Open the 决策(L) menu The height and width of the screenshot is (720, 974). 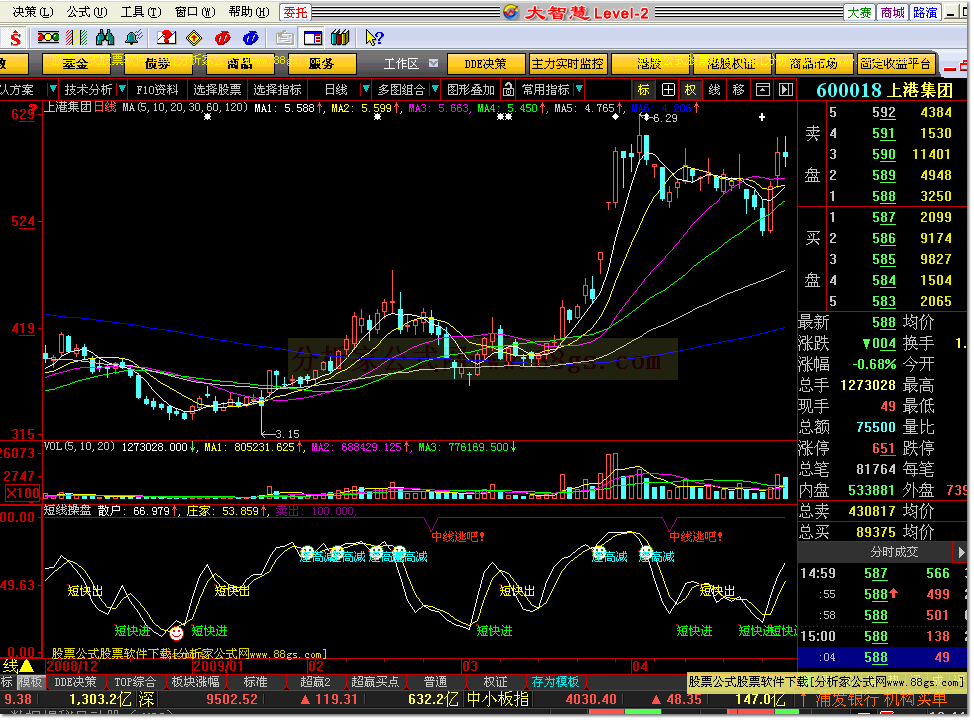tap(33, 12)
